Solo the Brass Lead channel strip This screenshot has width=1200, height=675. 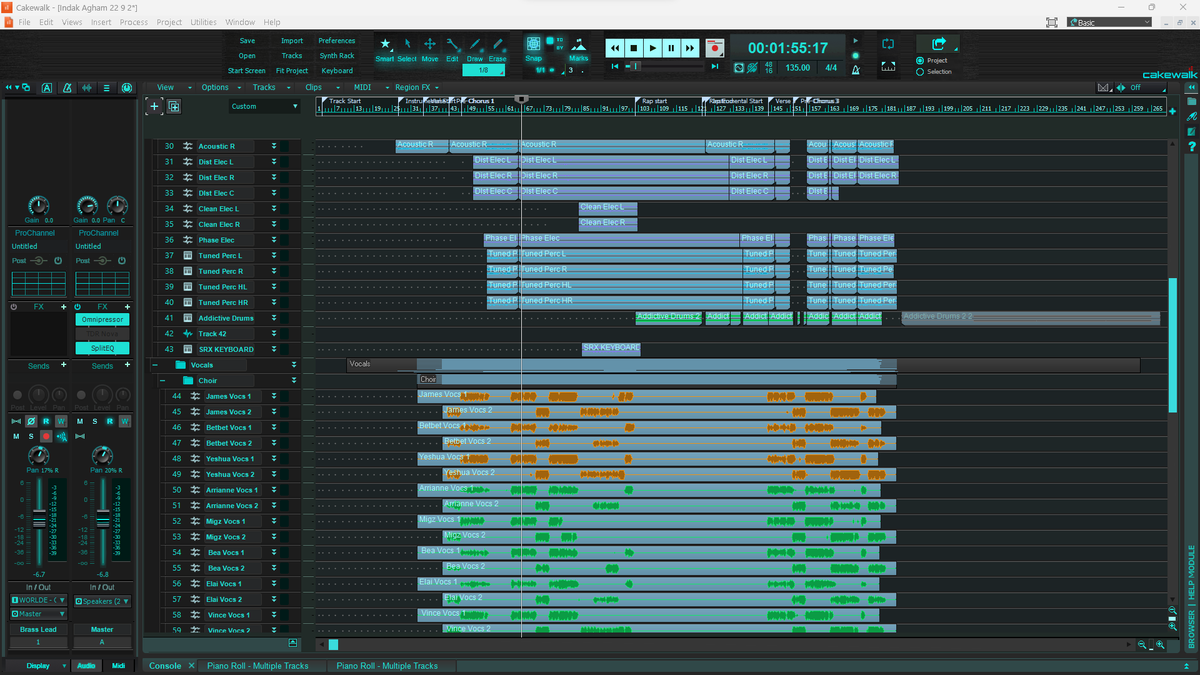(31, 437)
